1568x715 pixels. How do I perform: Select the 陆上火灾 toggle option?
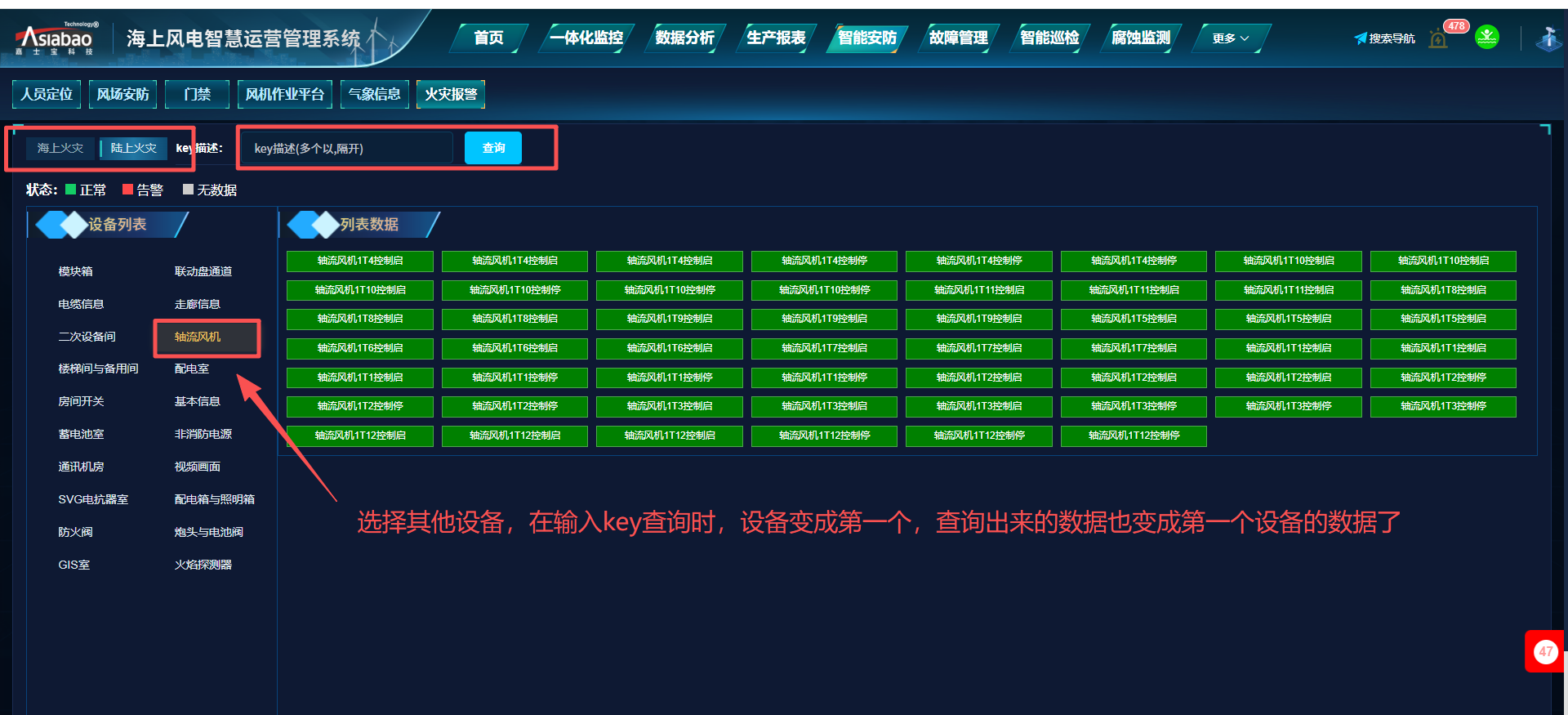point(133,148)
